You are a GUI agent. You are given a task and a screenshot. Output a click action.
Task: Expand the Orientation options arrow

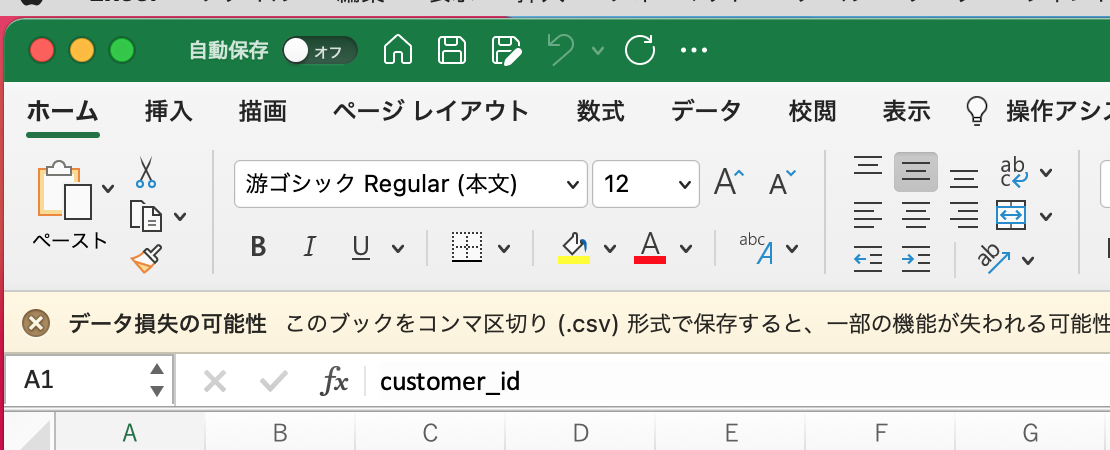(1028, 260)
